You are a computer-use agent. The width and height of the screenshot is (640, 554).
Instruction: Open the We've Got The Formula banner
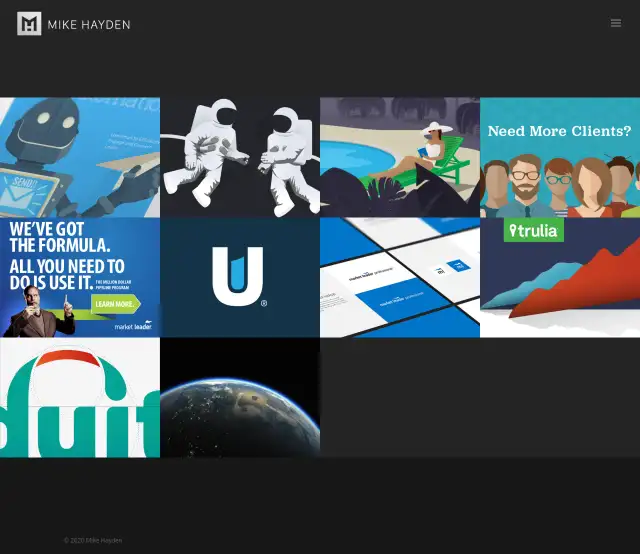[80, 277]
